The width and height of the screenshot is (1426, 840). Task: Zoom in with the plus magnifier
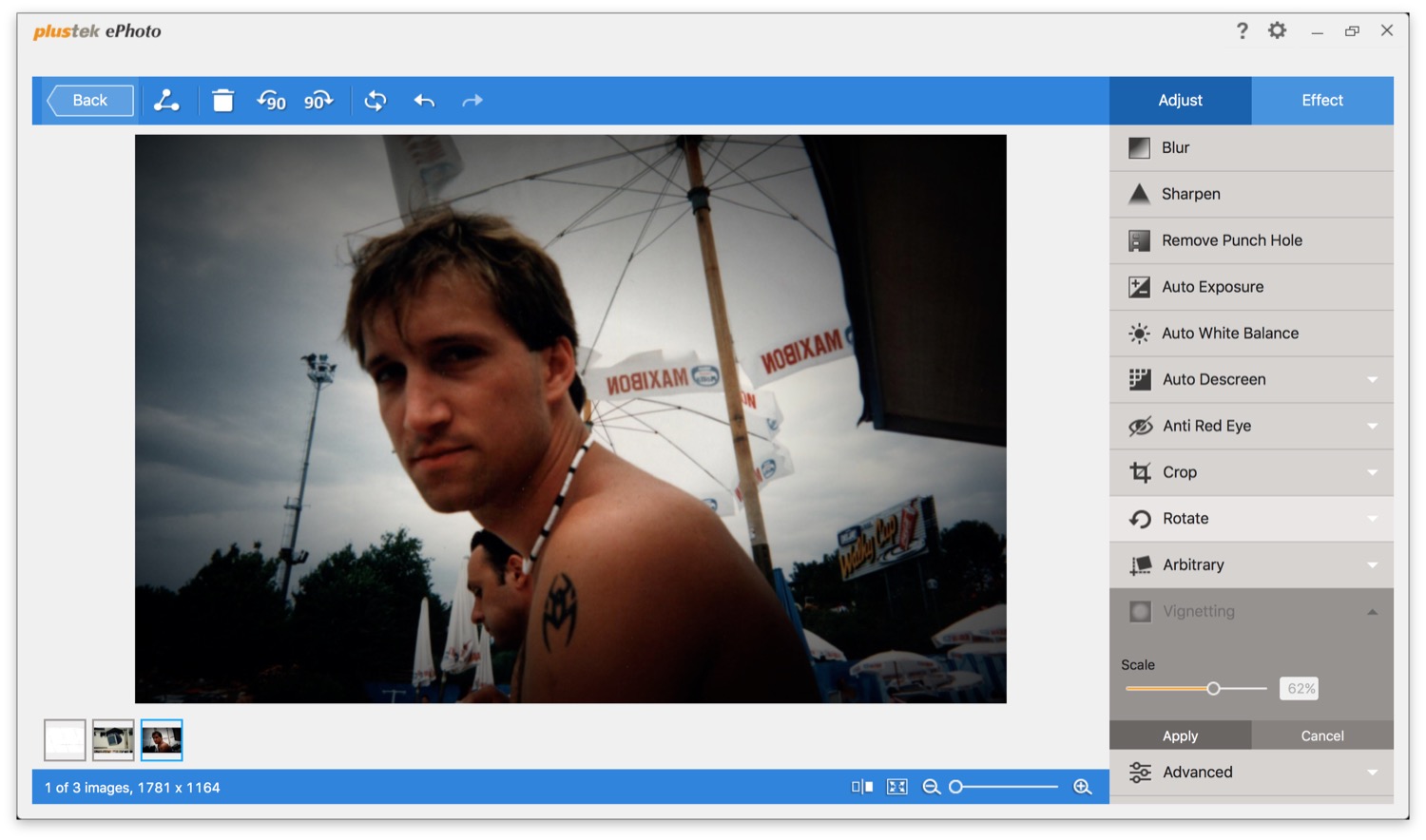click(x=1082, y=787)
